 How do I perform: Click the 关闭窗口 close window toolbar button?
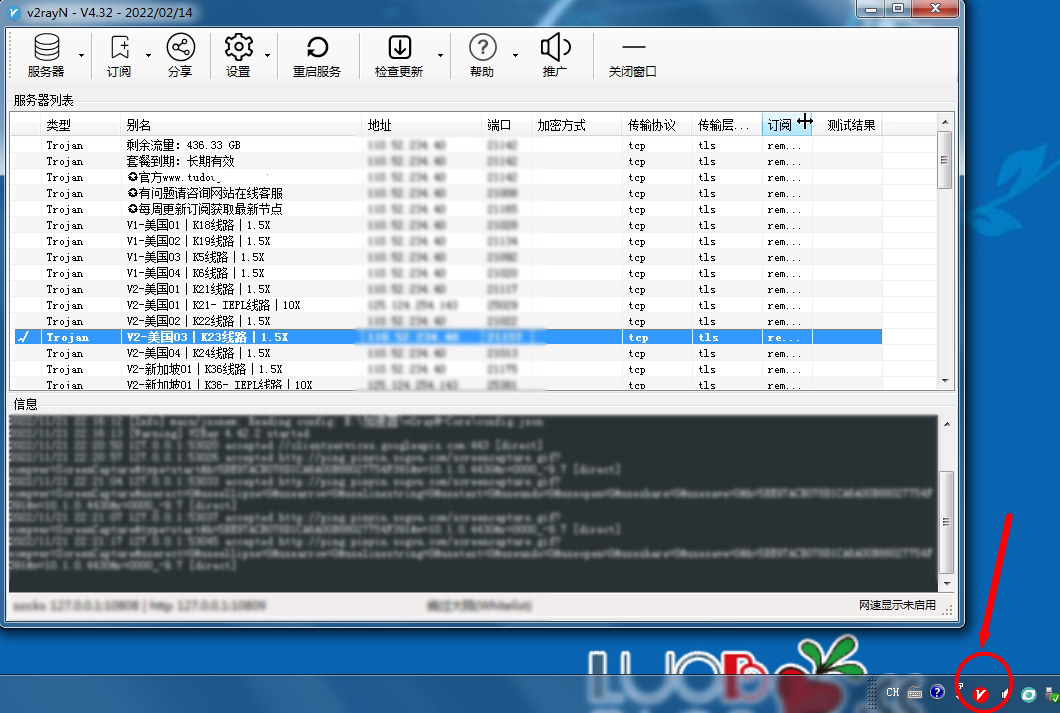coord(633,55)
